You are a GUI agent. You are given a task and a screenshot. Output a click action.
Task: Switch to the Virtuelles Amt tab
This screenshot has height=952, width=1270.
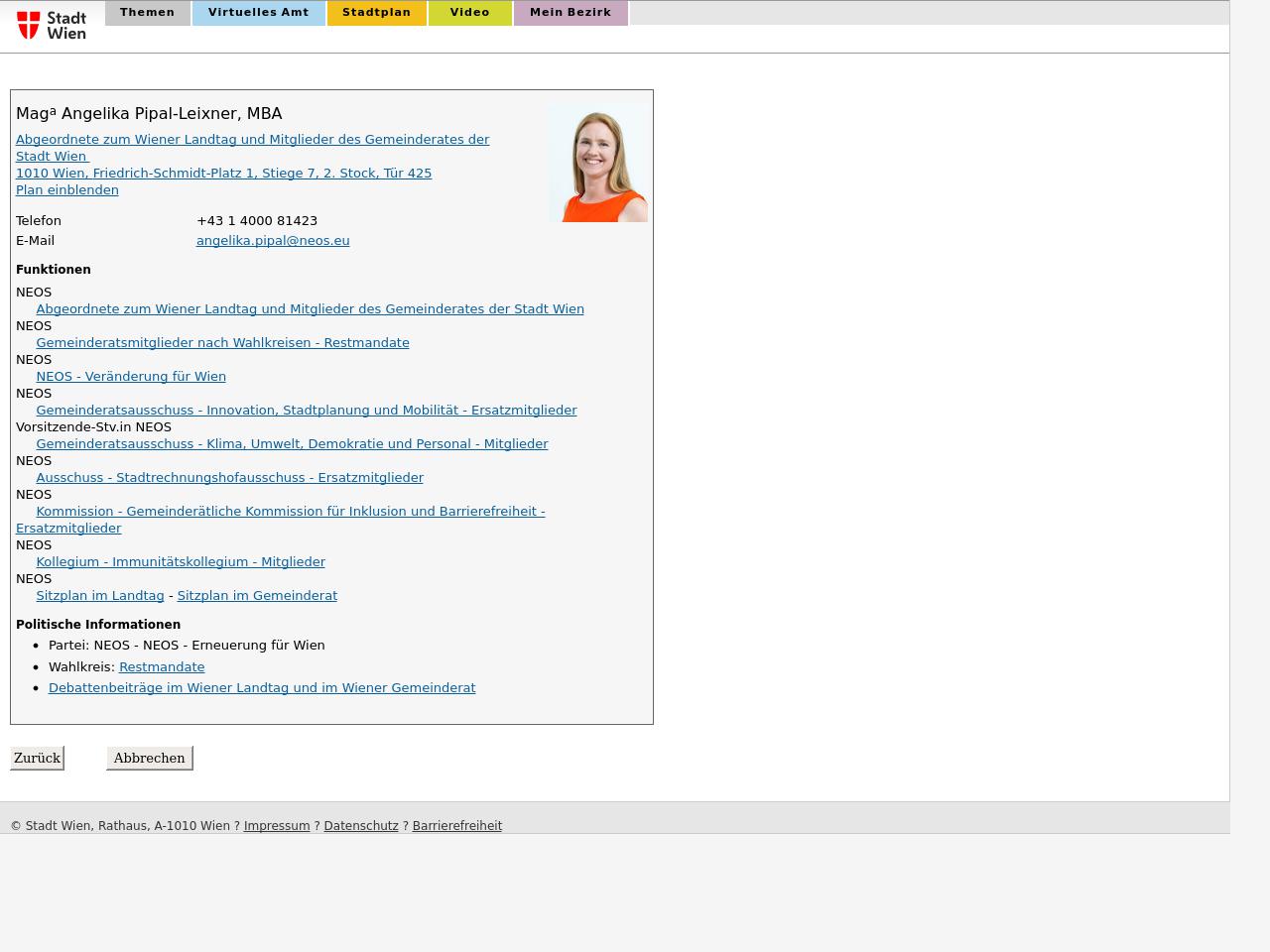(258, 13)
